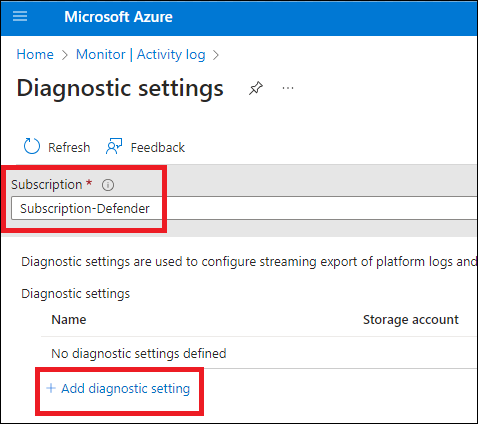Click the Refresh circular arrow icon
478x424 pixels.
[32, 147]
